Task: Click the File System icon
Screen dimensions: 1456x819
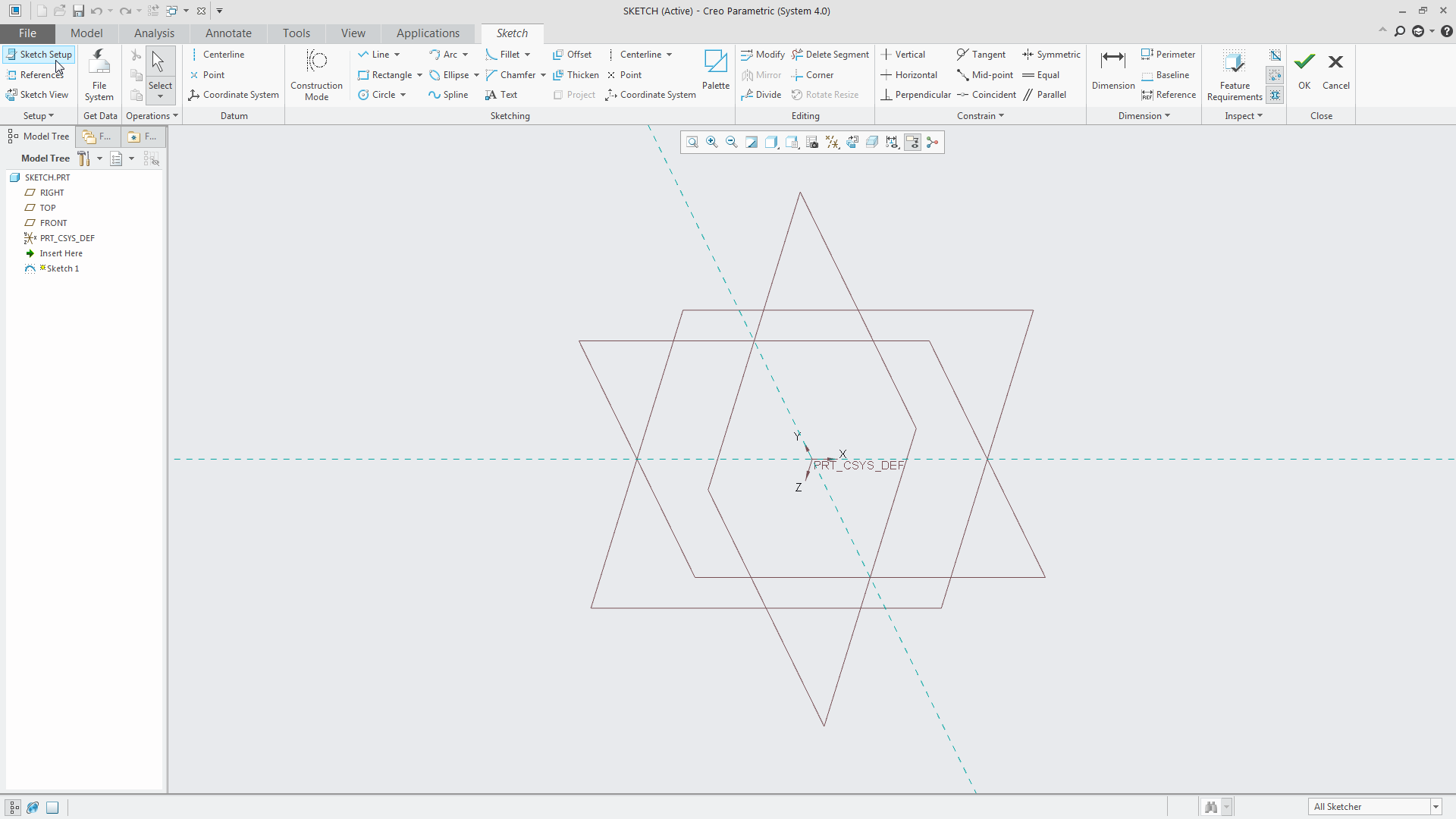Action: point(99,74)
